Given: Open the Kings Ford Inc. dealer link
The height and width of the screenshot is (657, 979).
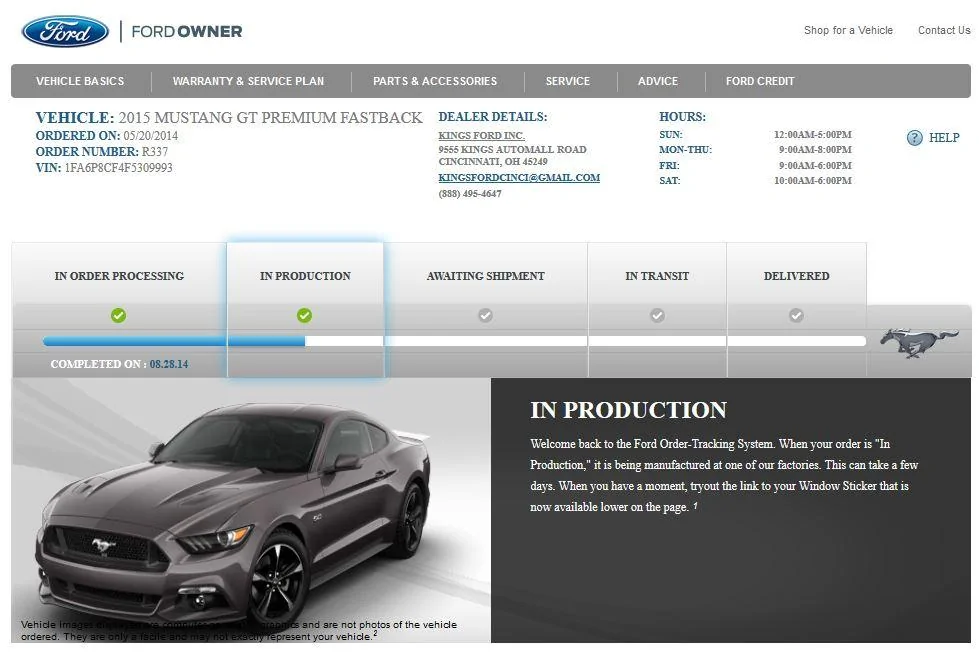Looking at the screenshot, I should [x=481, y=136].
